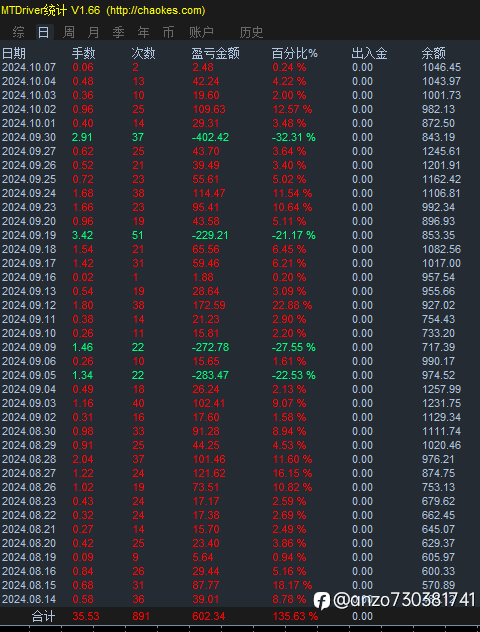The image size is (480, 632).
Task: Click balance value 1245.61
Action: point(441,151)
